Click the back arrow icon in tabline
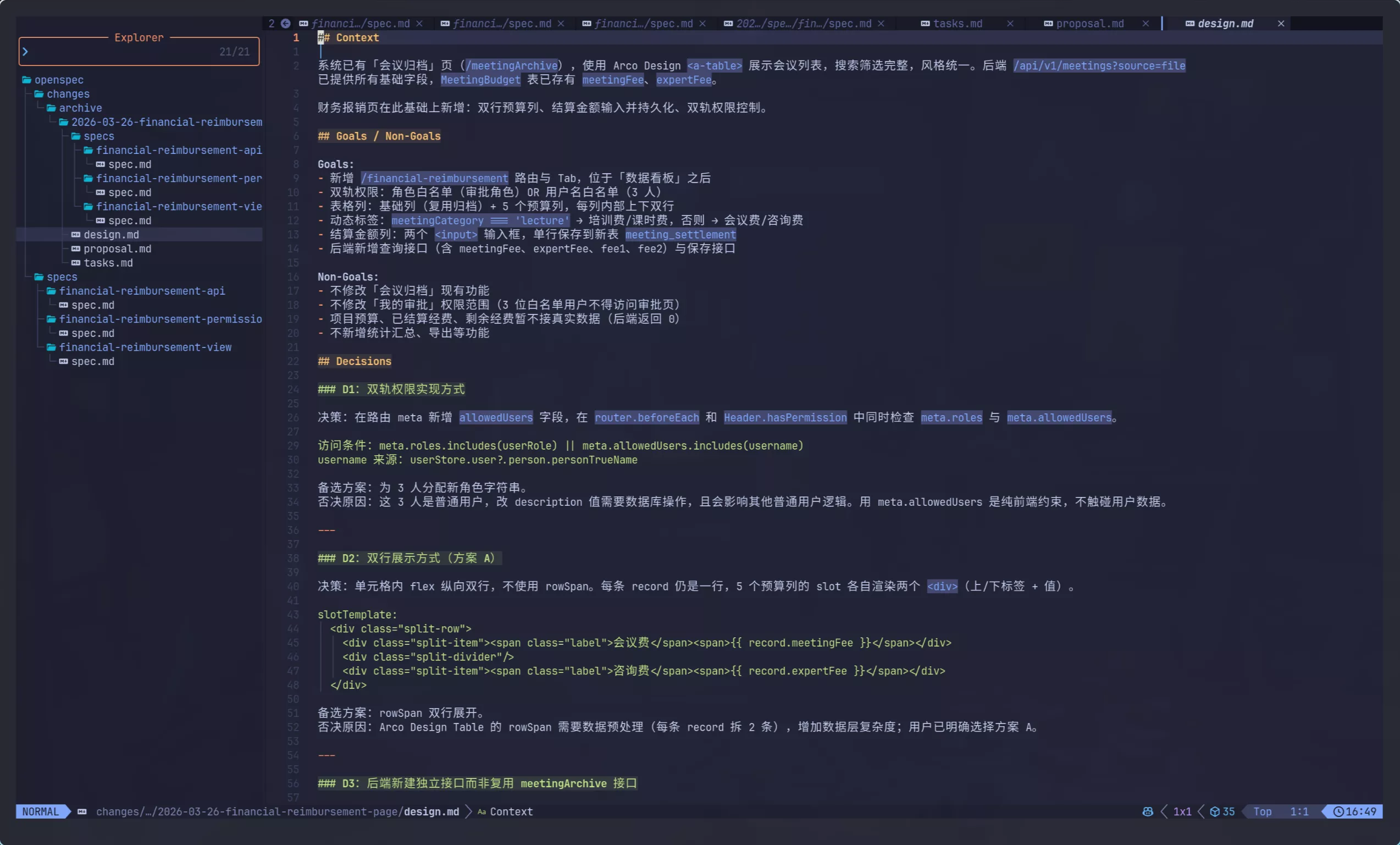Screen dimensions: 1400x845 click(286, 23)
